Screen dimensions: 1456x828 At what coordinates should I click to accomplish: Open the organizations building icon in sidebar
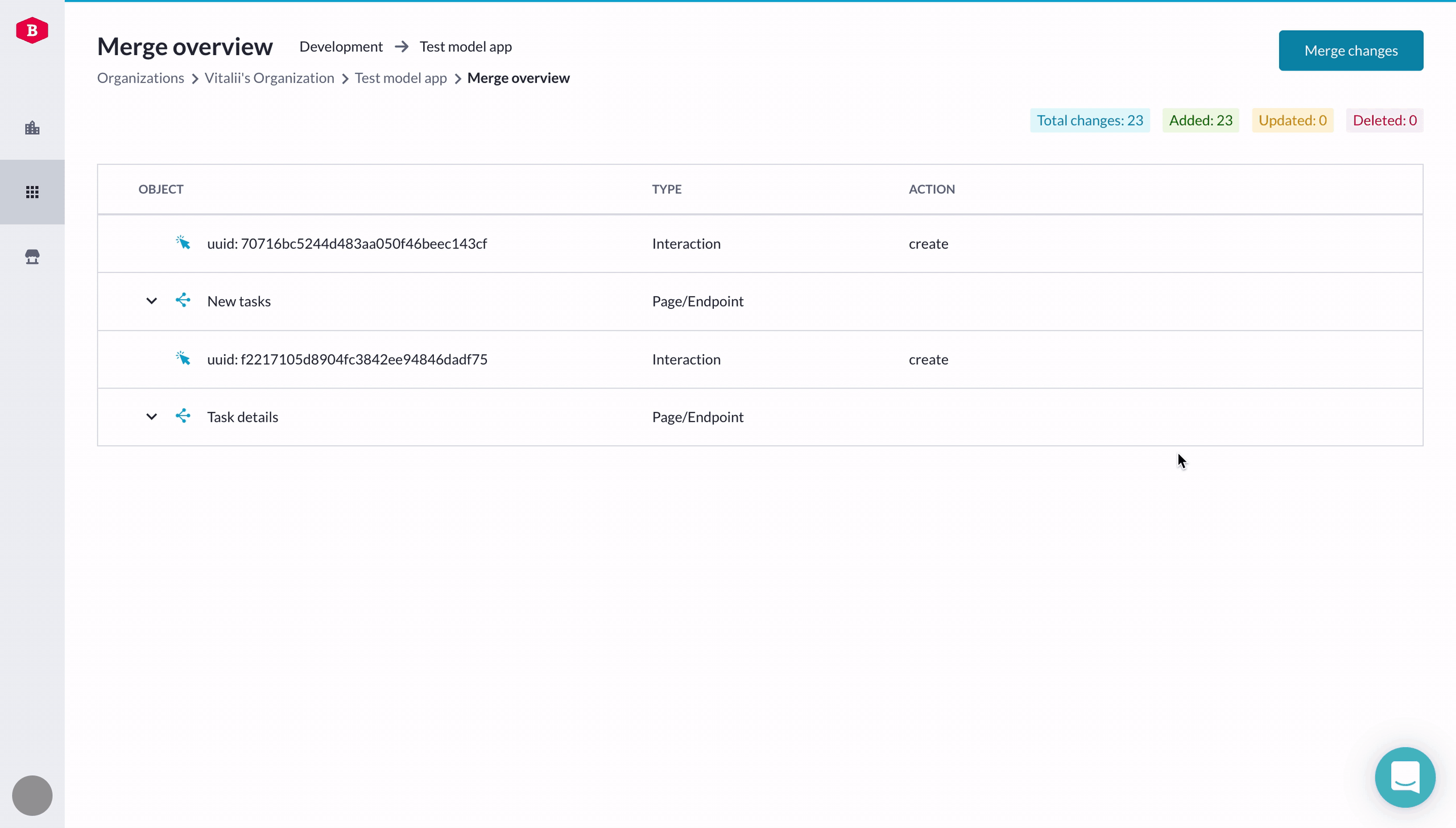click(32, 128)
